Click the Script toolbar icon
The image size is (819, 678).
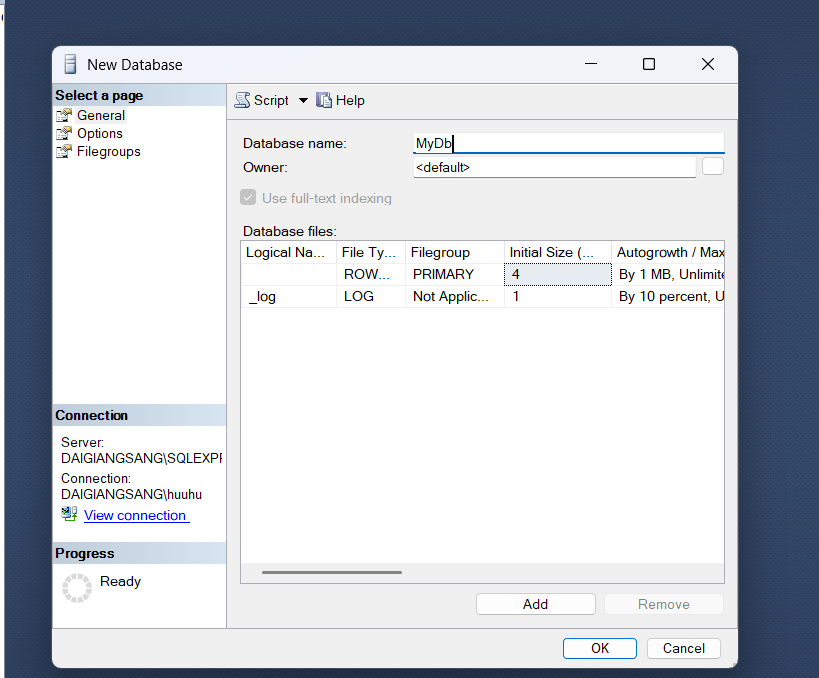coord(243,100)
